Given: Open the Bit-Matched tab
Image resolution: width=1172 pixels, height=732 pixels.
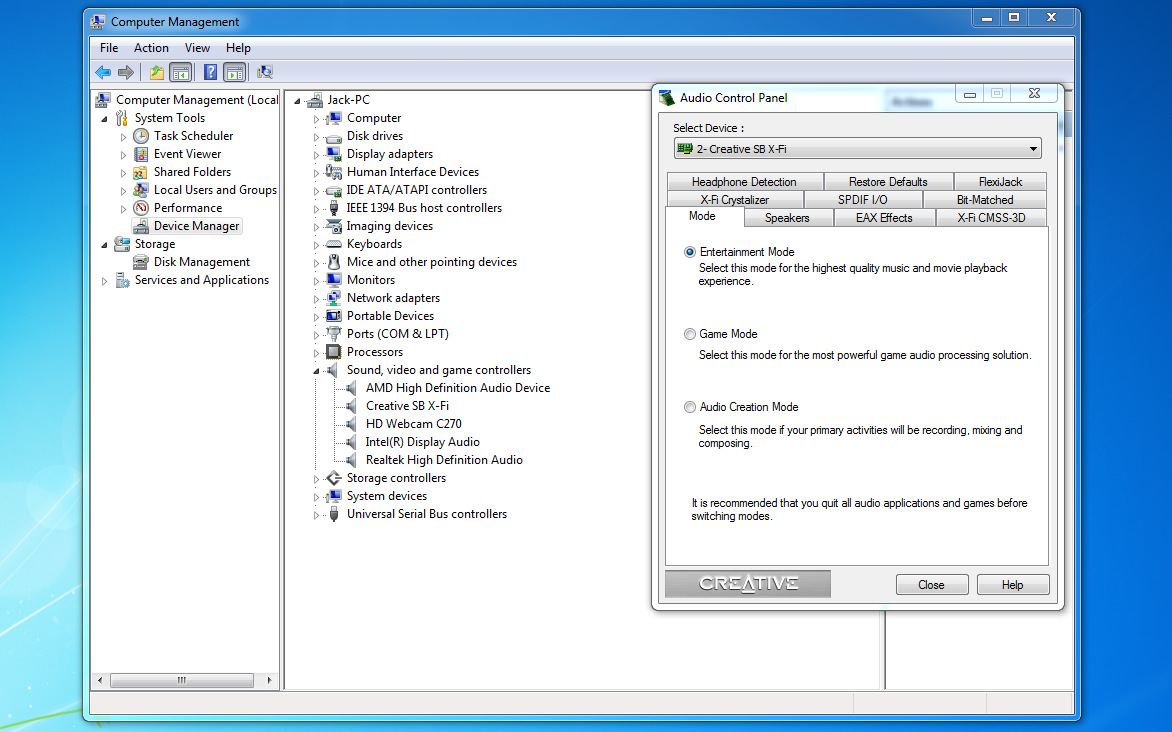Looking at the screenshot, I should tap(985, 200).
